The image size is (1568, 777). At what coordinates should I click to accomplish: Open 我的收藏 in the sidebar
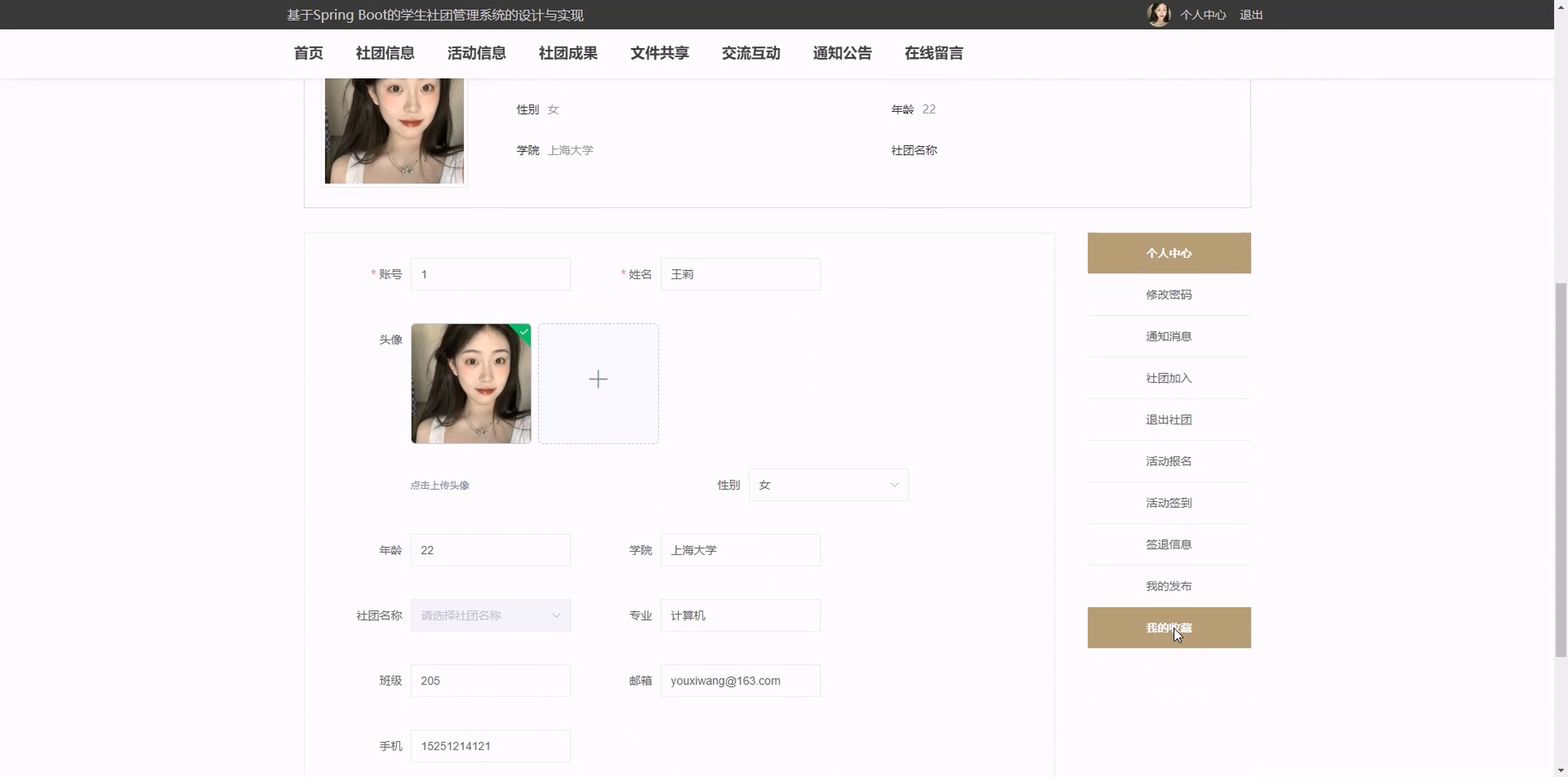(x=1168, y=627)
